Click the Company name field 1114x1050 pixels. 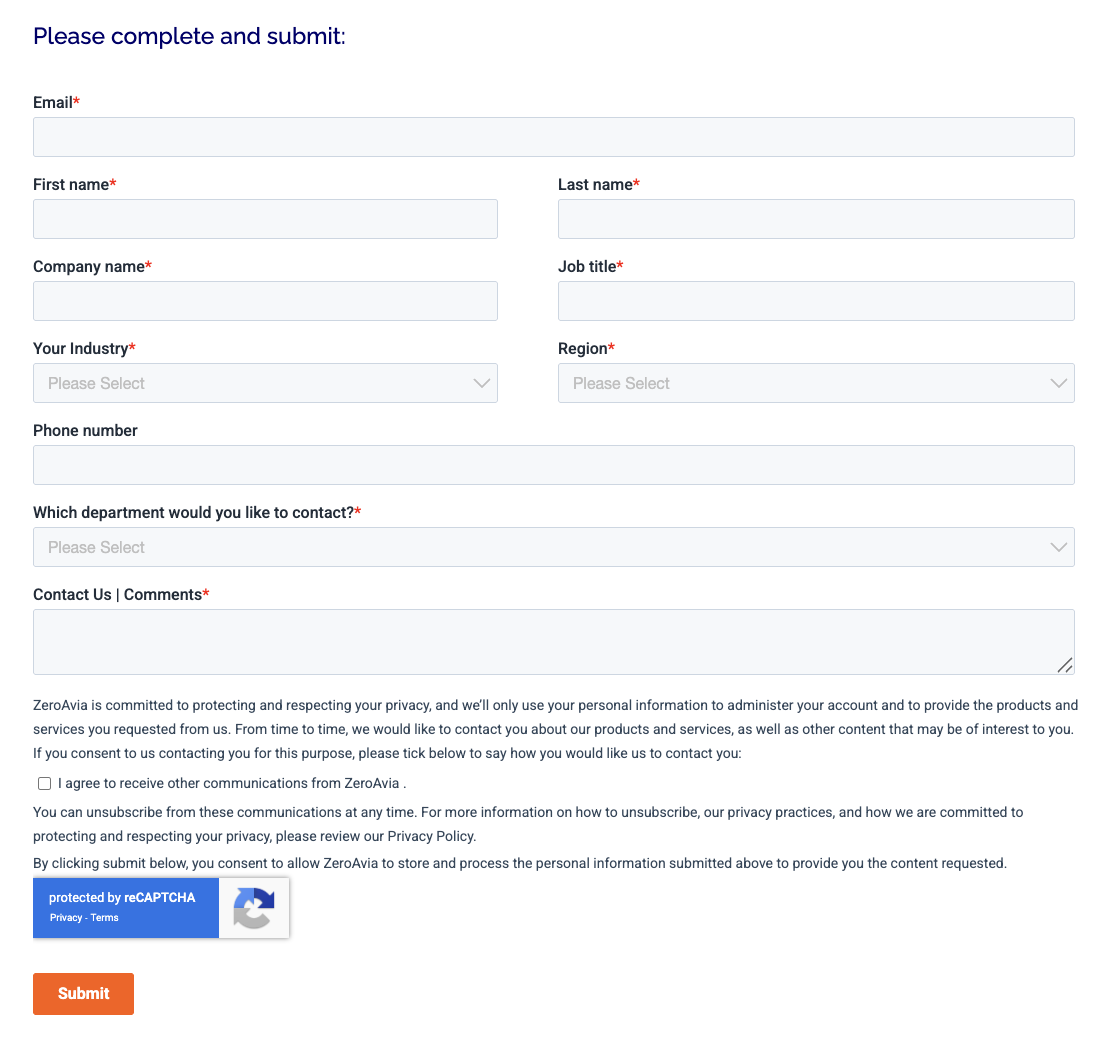click(x=265, y=300)
